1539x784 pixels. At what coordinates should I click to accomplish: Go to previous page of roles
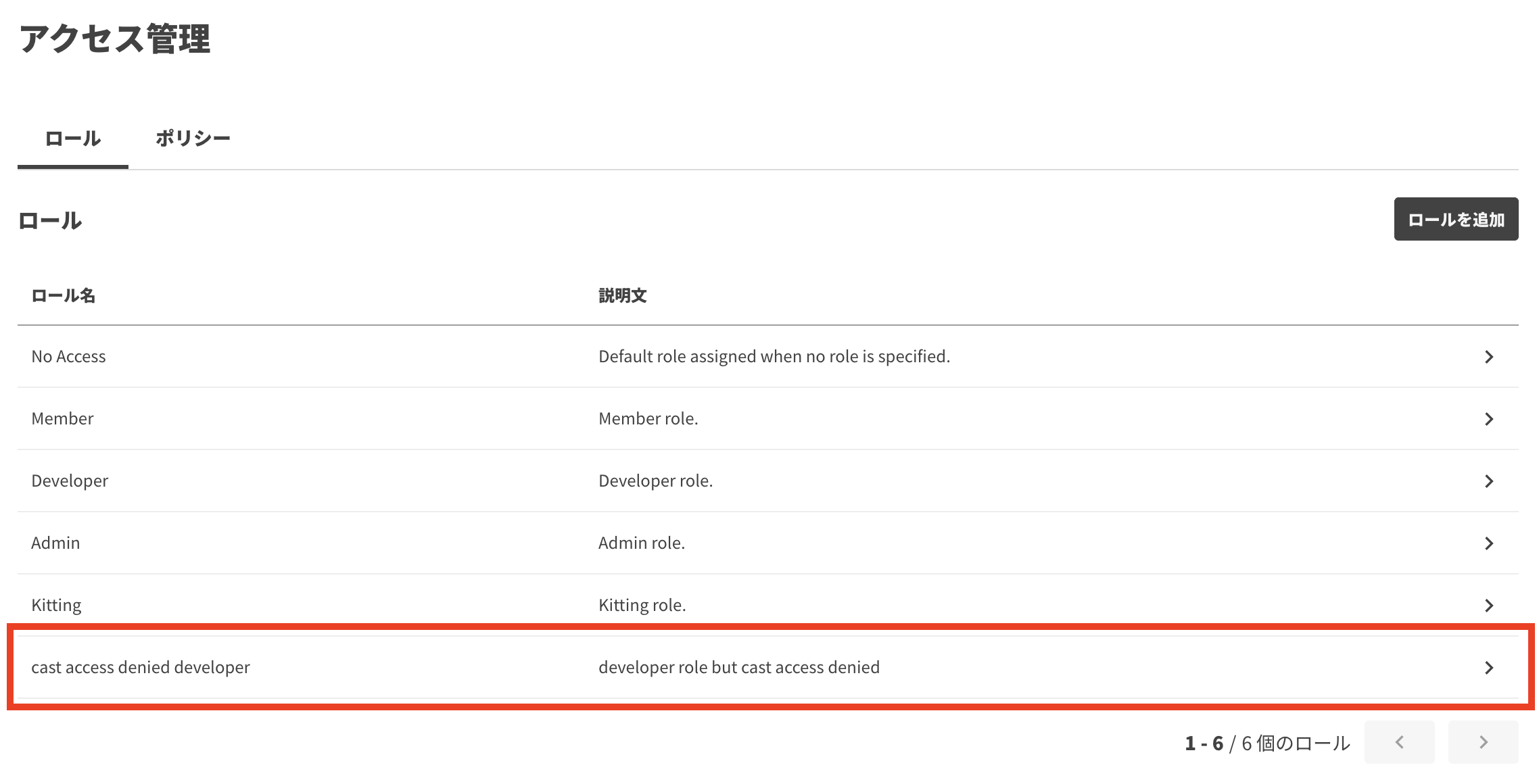click(1399, 742)
